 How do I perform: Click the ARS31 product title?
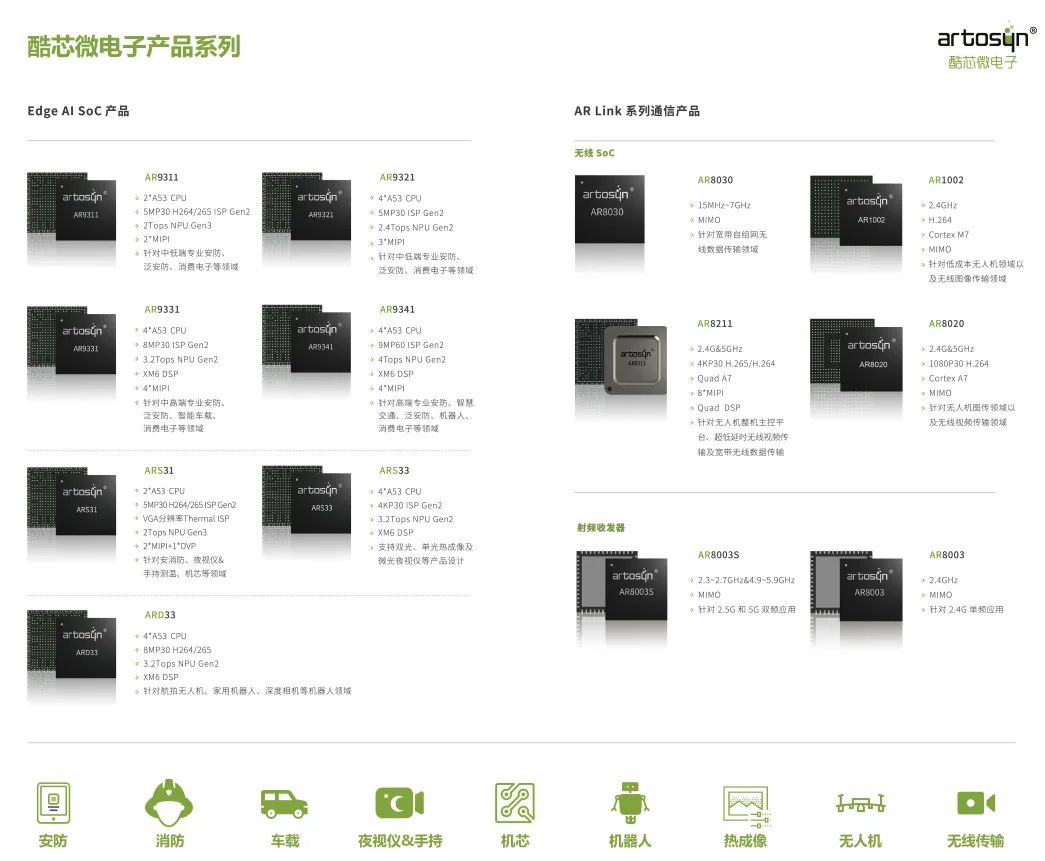click(x=159, y=470)
